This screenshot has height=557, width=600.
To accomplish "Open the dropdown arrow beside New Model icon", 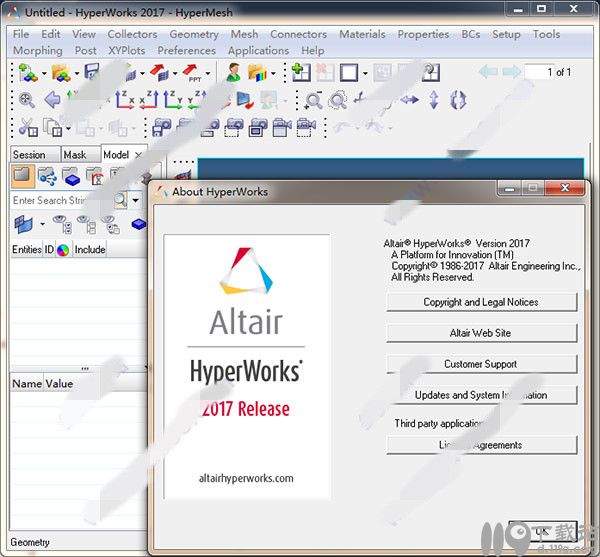I will coord(44,73).
